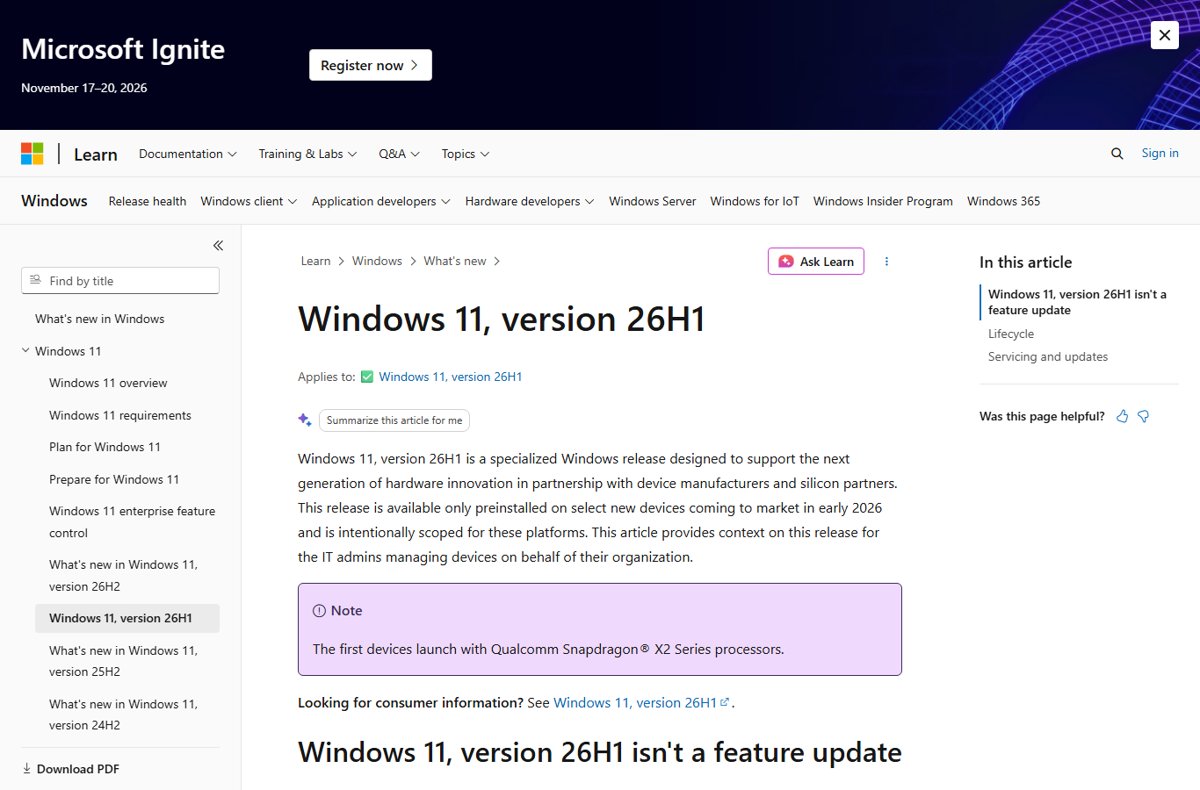Click the Applies to Windows 11, version 26H1 link
This screenshot has width=1200, height=790.
pos(450,377)
